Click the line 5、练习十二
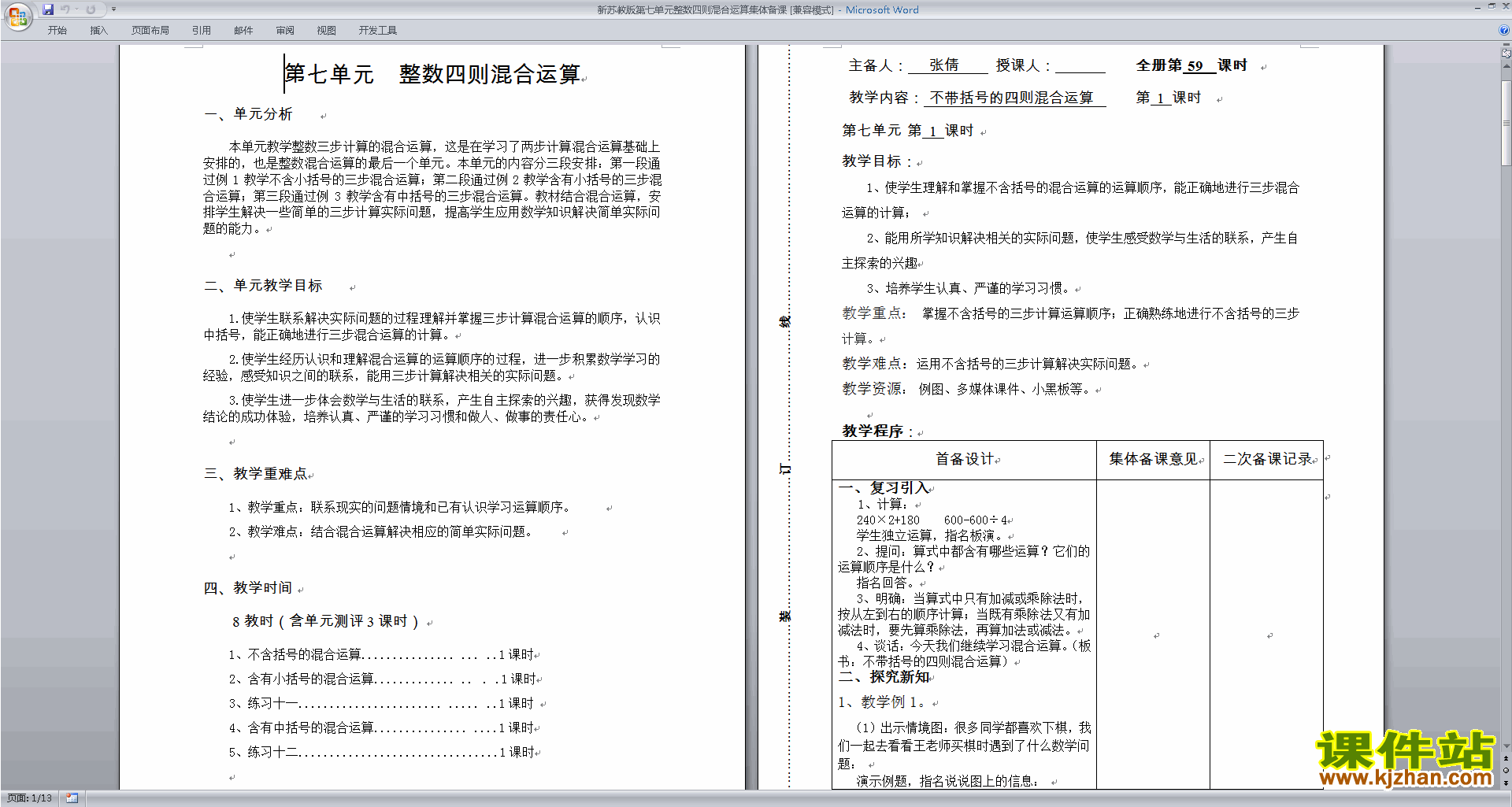This screenshot has height=807, width=1512. coord(381,752)
